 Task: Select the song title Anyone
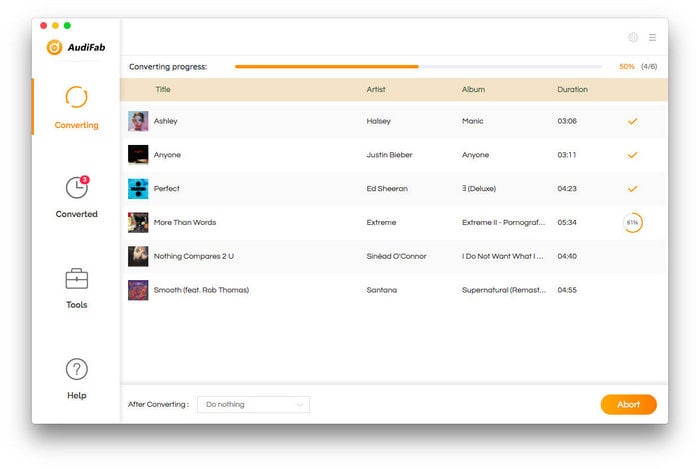point(167,155)
